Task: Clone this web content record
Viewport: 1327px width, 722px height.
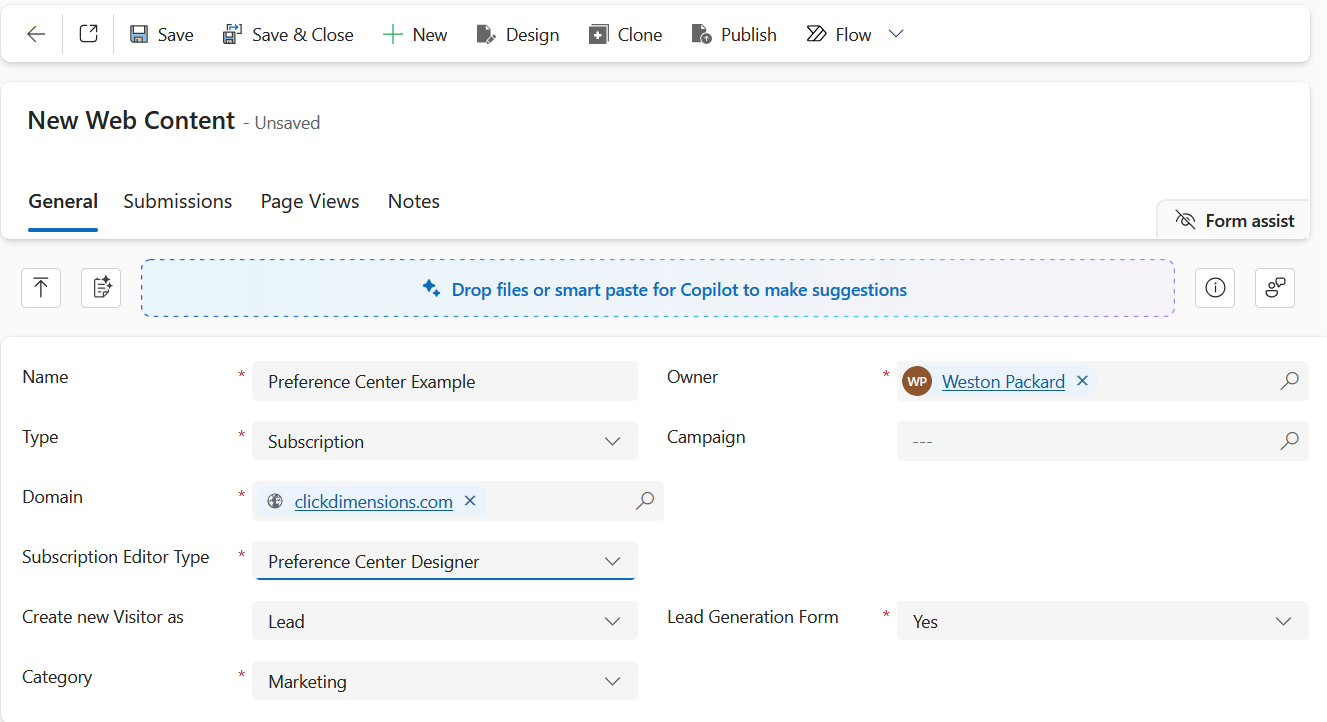Action: (626, 34)
